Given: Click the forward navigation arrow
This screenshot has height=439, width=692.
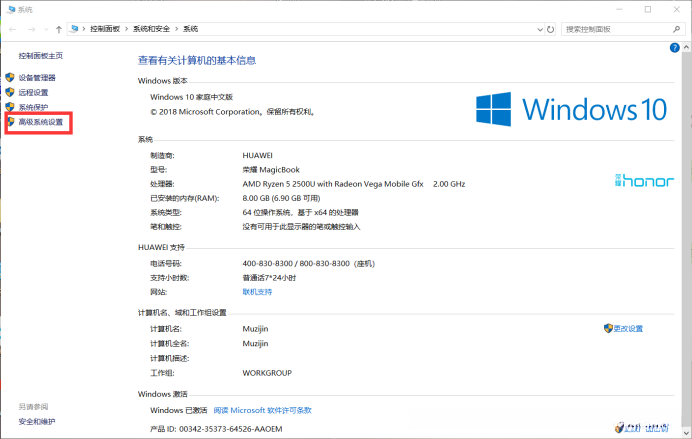Looking at the screenshot, I should point(31,30).
